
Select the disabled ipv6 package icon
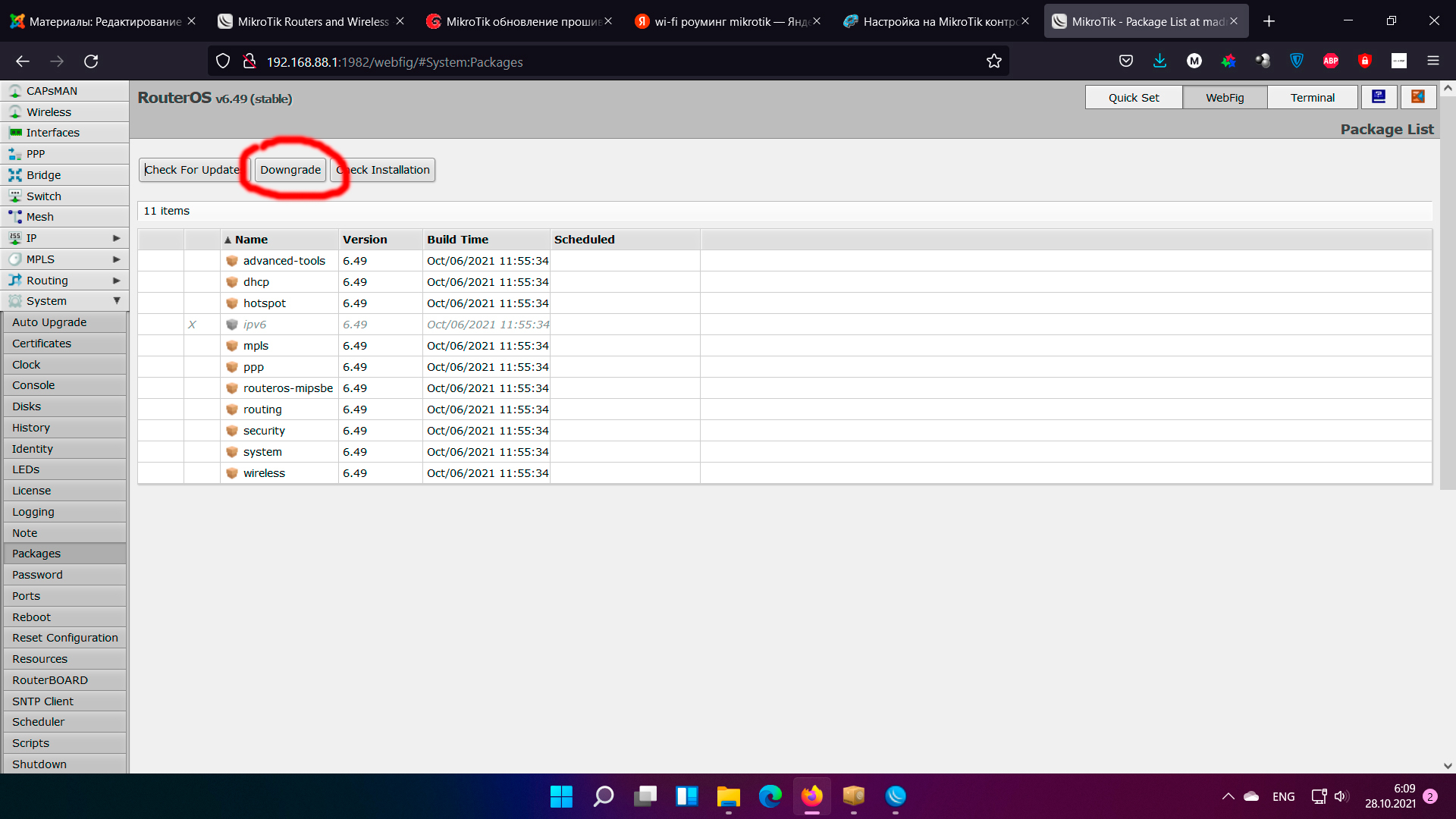pyautogui.click(x=232, y=325)
